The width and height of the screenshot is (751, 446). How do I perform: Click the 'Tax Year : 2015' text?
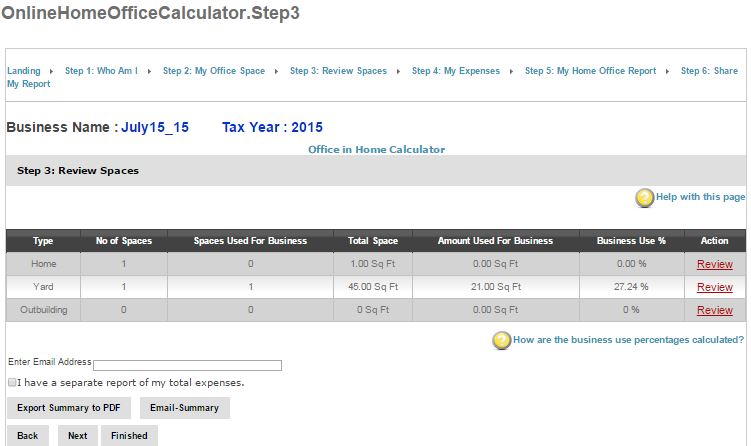pos(272,127)
